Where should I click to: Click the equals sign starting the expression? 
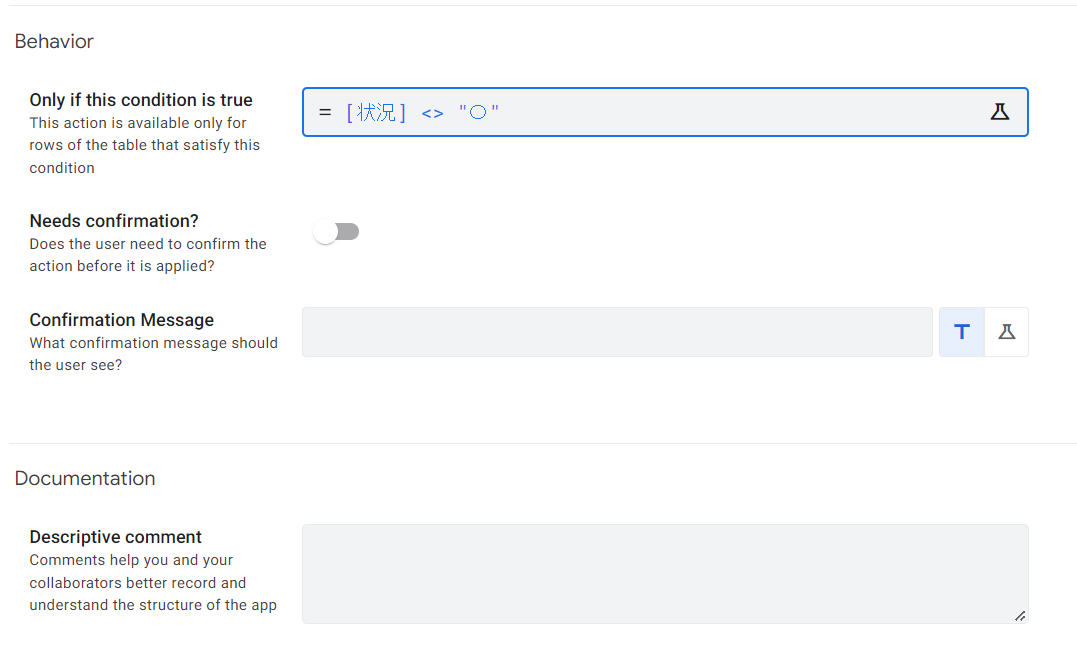324,113
